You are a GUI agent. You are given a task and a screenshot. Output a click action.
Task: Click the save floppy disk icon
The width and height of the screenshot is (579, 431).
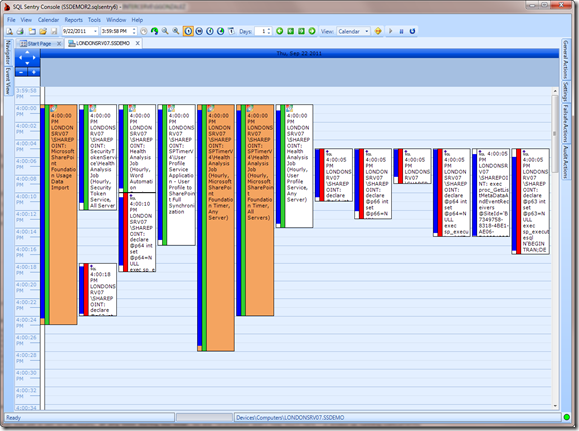[x=54, y=31]
